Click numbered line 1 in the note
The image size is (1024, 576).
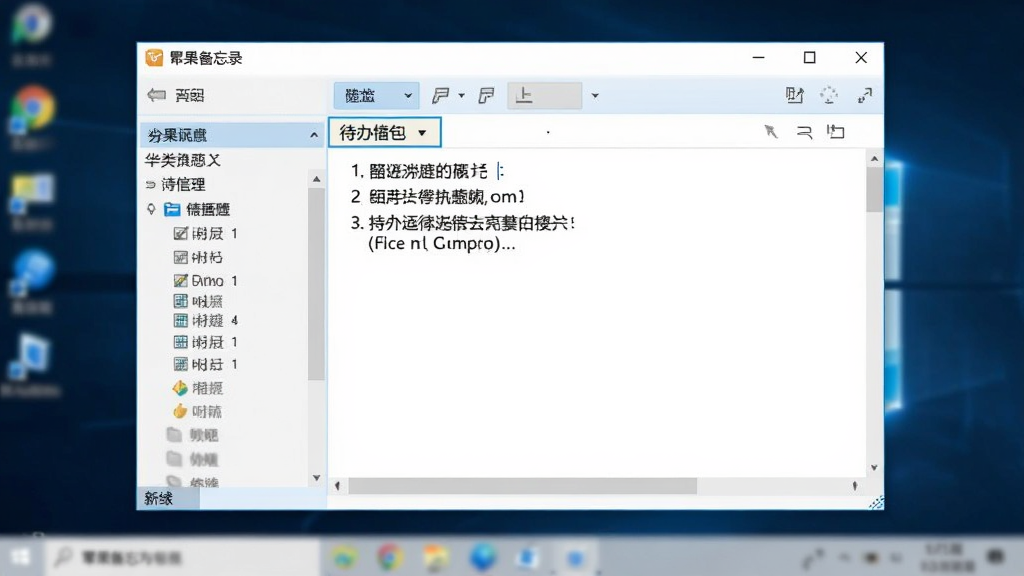(x=428, y=171)
